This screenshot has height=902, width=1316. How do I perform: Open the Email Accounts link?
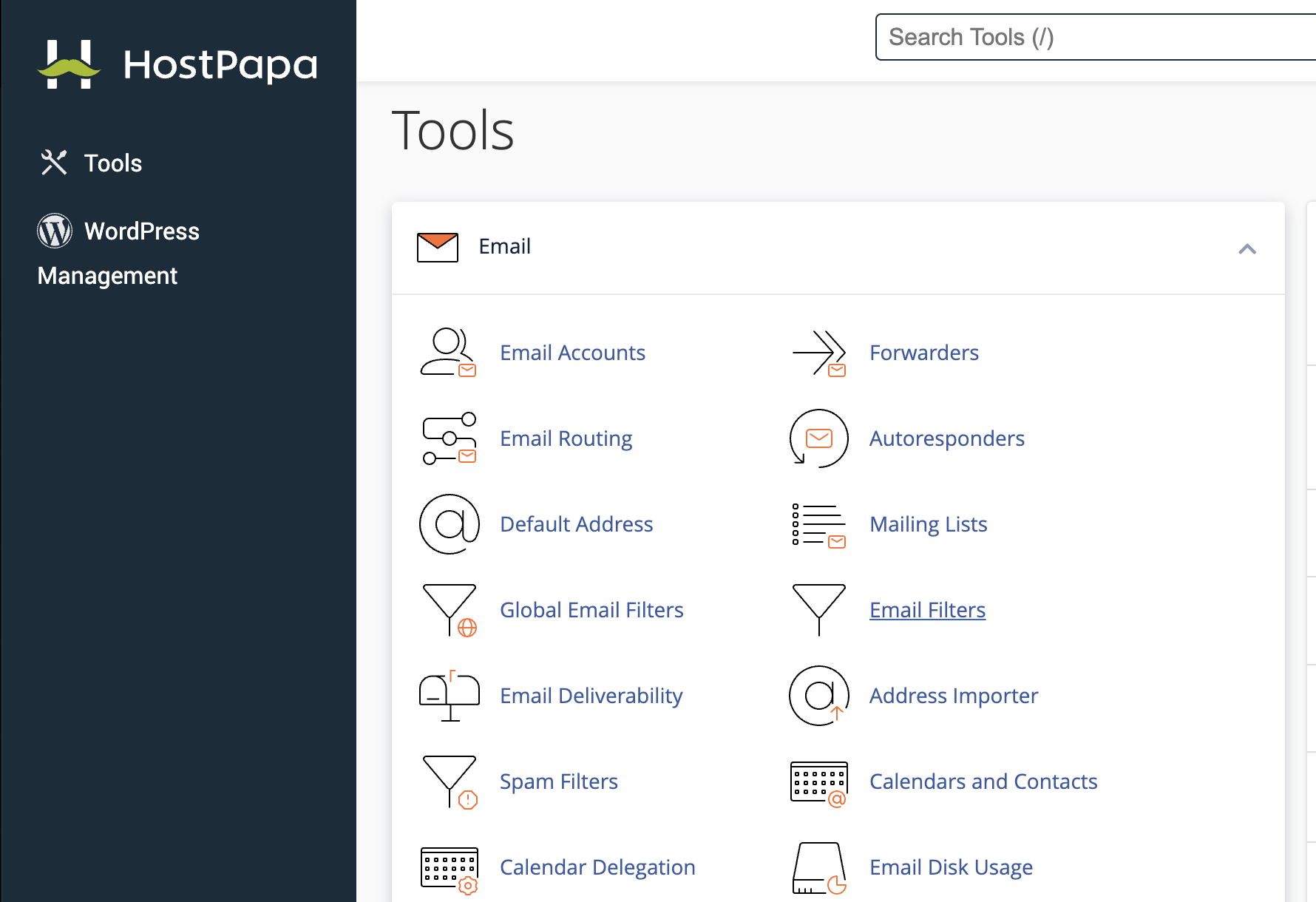[572, 353]
